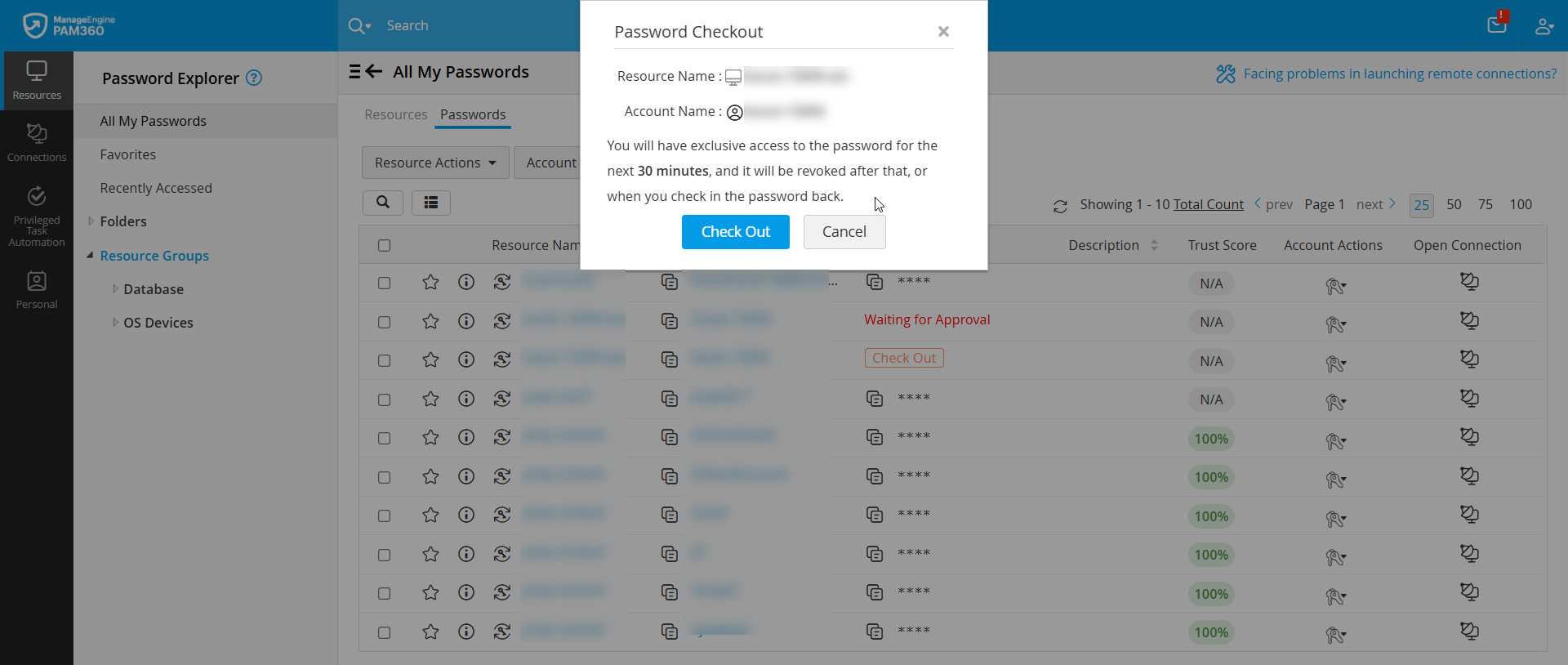
Task: Cancel the Password Checkout dialog
Action: click(x=844, y=232)
